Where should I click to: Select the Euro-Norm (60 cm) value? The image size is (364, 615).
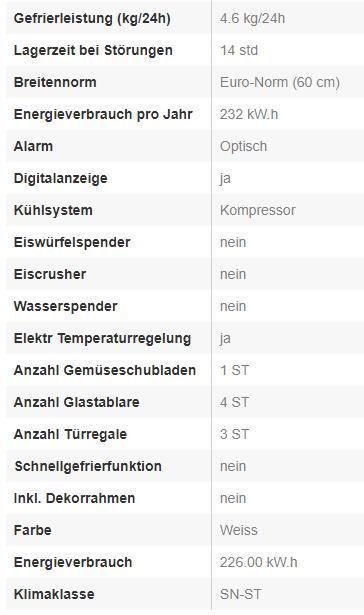tap(280, 82)
